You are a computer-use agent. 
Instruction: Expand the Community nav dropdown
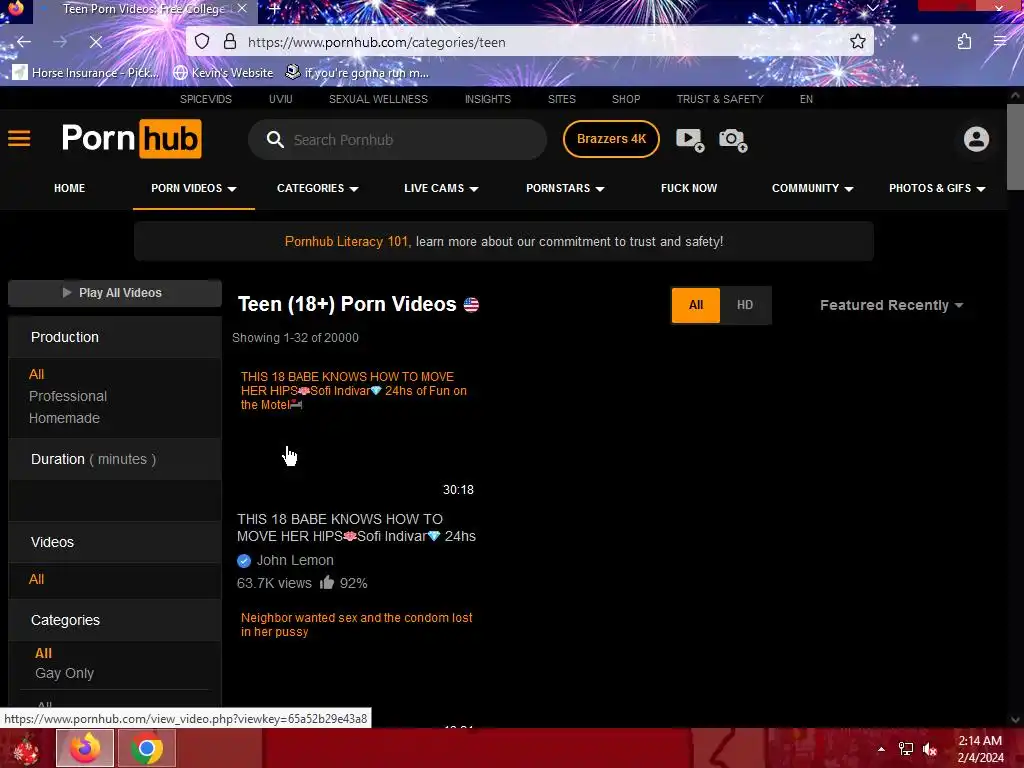pos(812,188)
